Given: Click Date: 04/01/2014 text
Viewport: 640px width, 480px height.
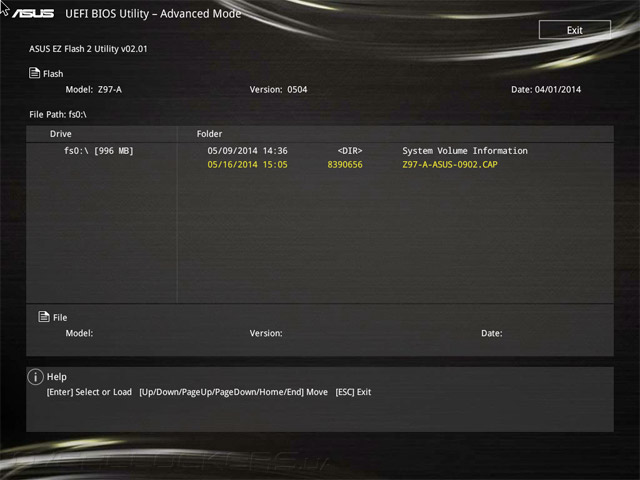Looking at the screenshot, I should pos(546,89).
